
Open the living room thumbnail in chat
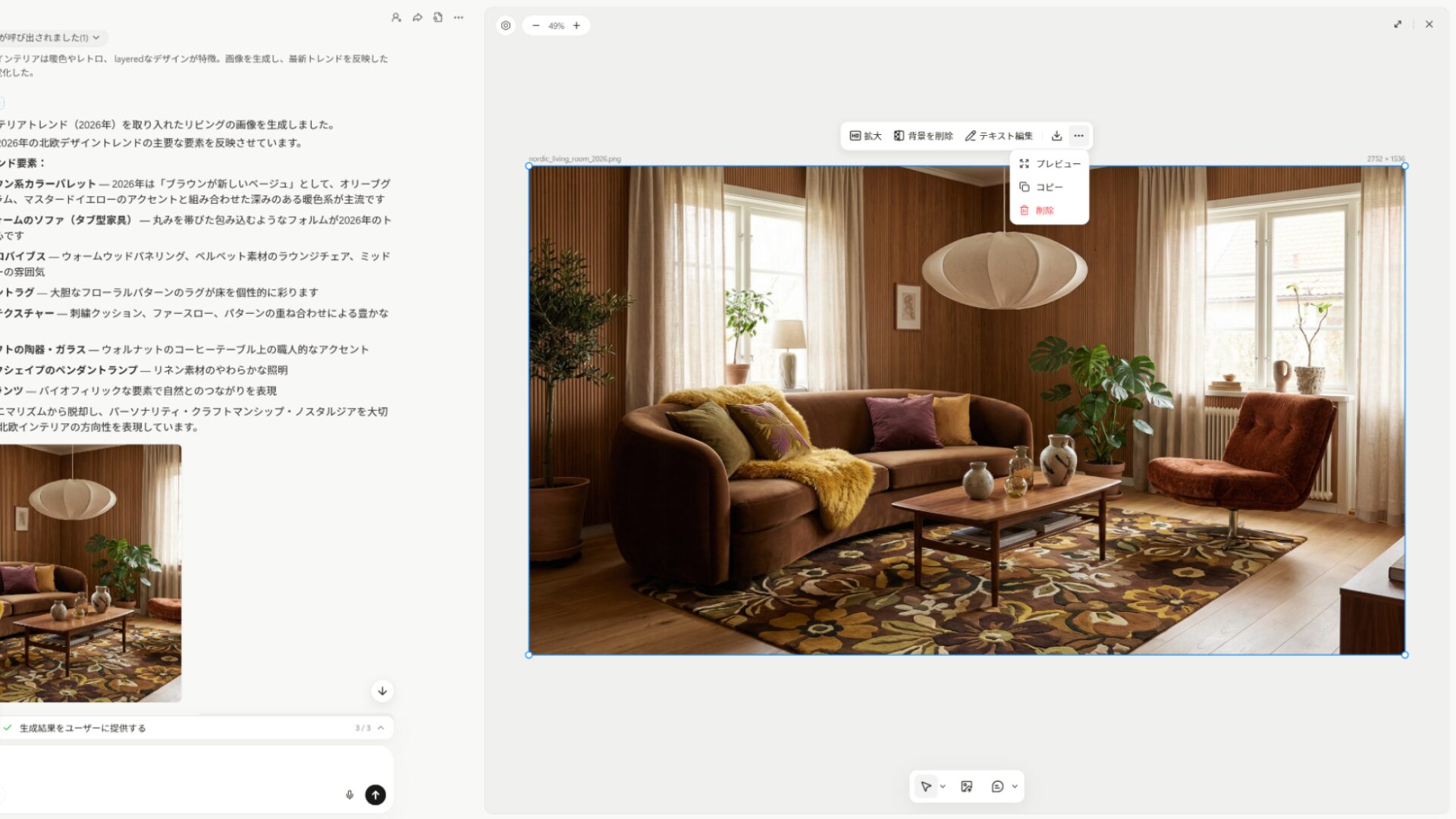tap(89, 573)
